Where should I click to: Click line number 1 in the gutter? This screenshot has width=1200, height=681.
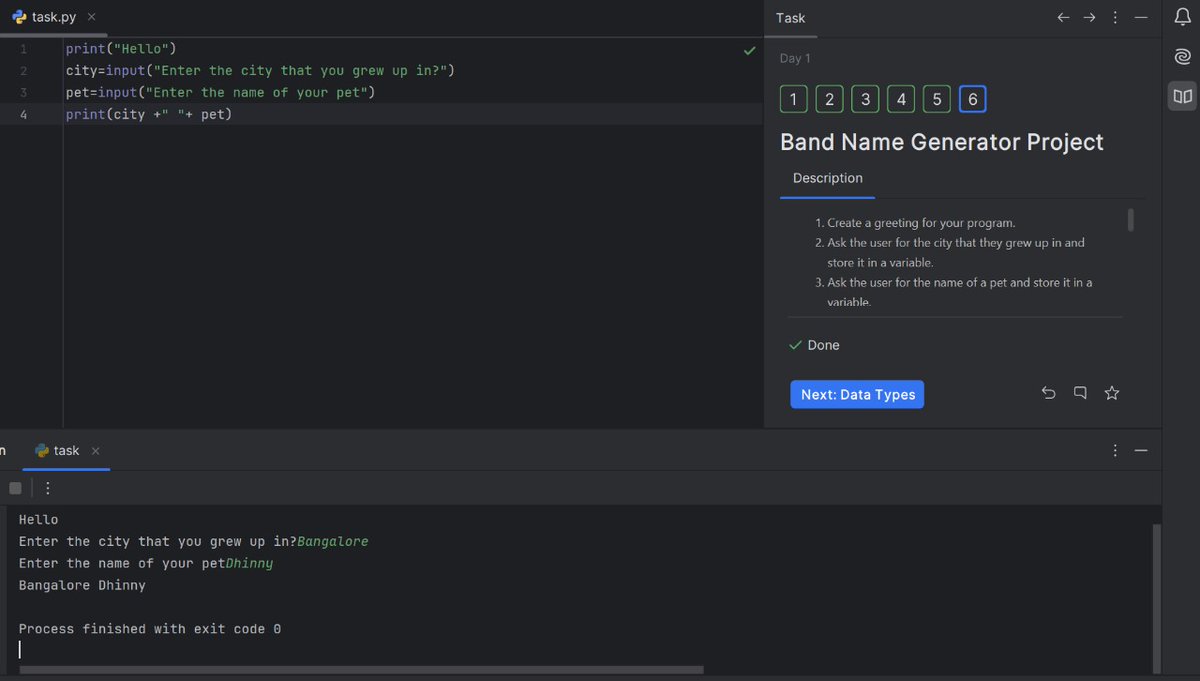tap(22, 48)
